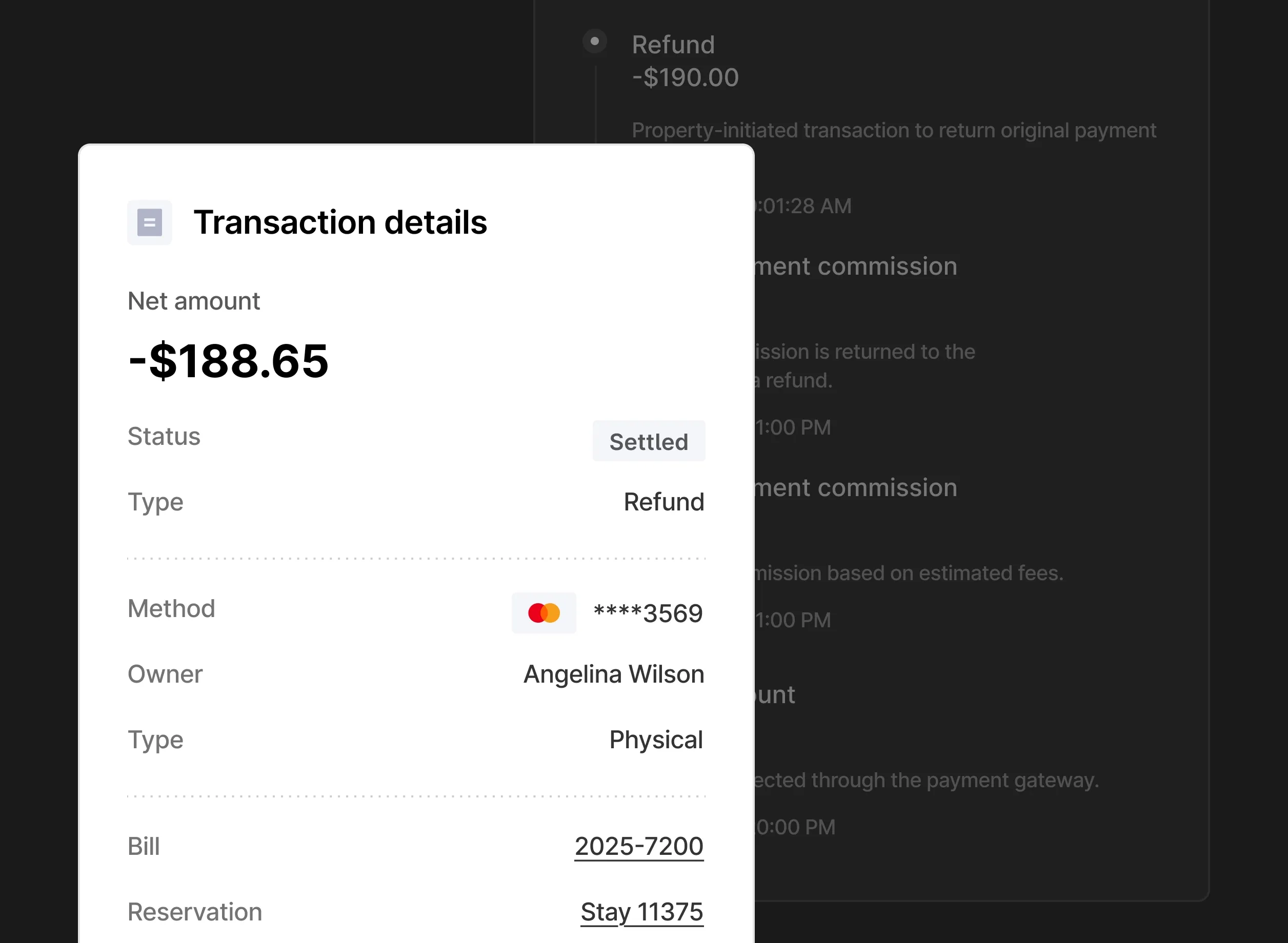Click the Settled status badge
This screenshot has height=943, width=1288.
[x=649, y=441]
